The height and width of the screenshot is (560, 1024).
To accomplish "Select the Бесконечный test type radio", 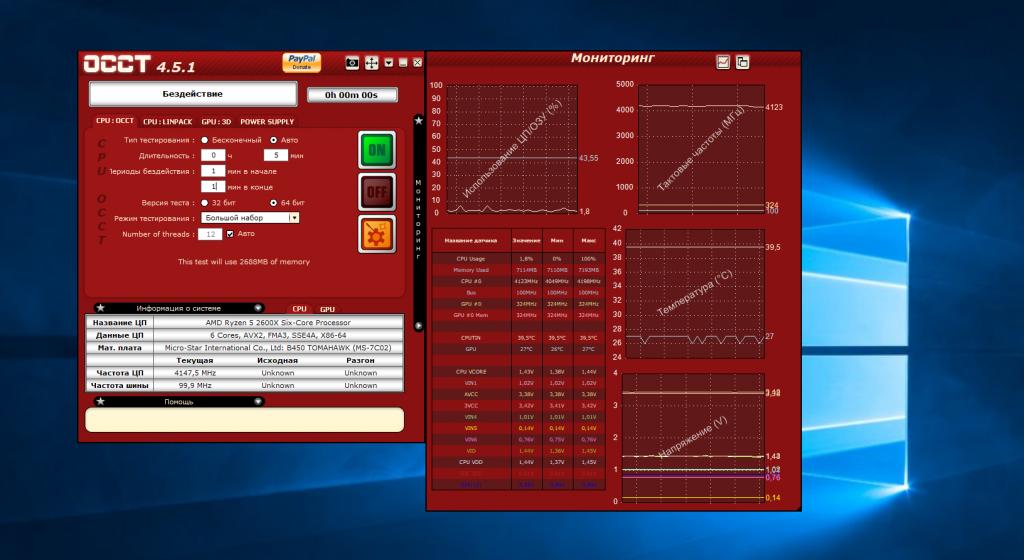I will (x=204, y=140).
